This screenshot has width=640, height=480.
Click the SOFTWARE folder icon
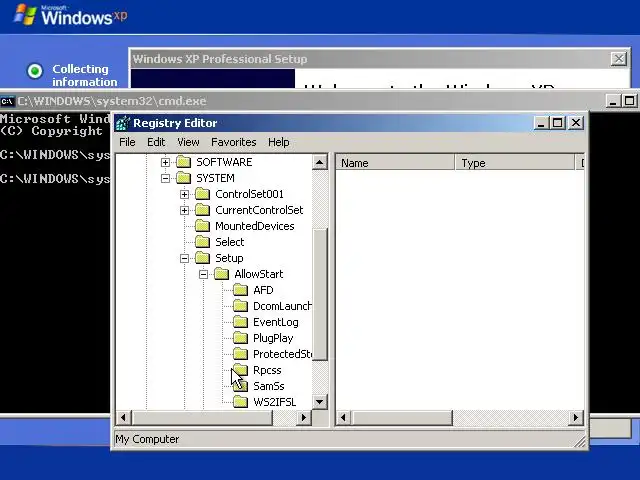(x=184, y=162)
